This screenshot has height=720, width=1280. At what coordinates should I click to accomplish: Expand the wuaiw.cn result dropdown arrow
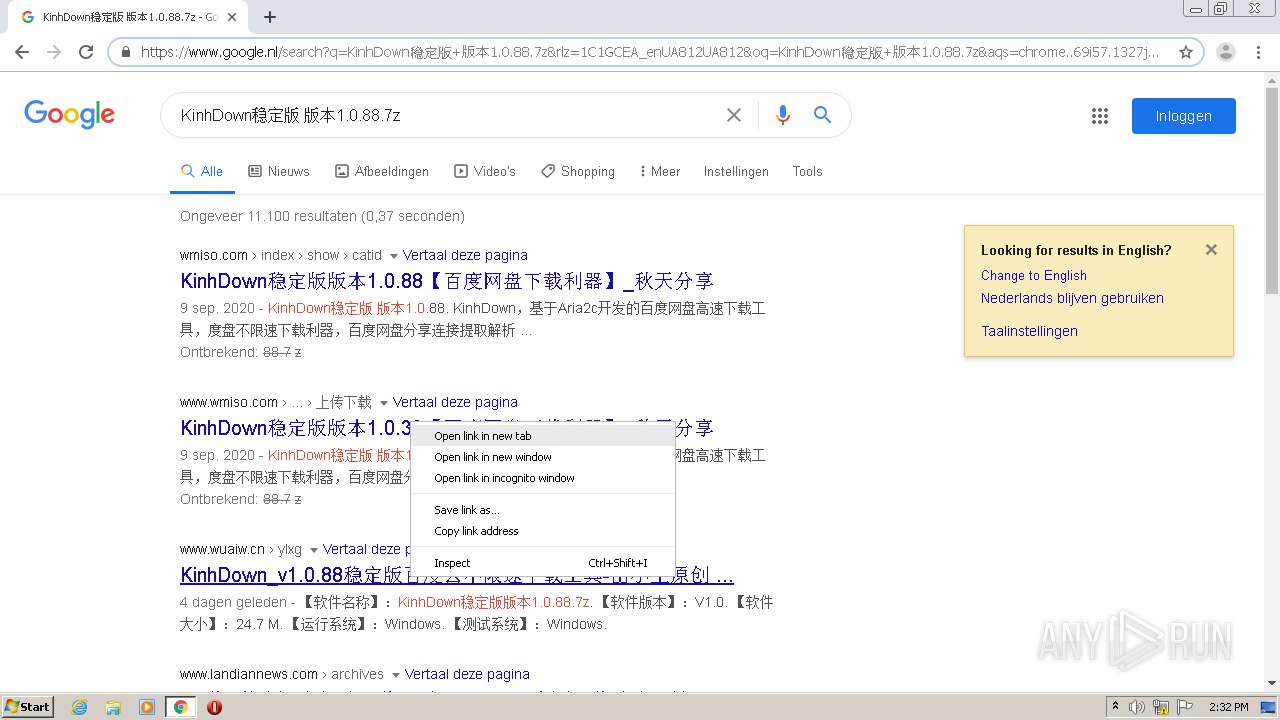coord(313,550)
